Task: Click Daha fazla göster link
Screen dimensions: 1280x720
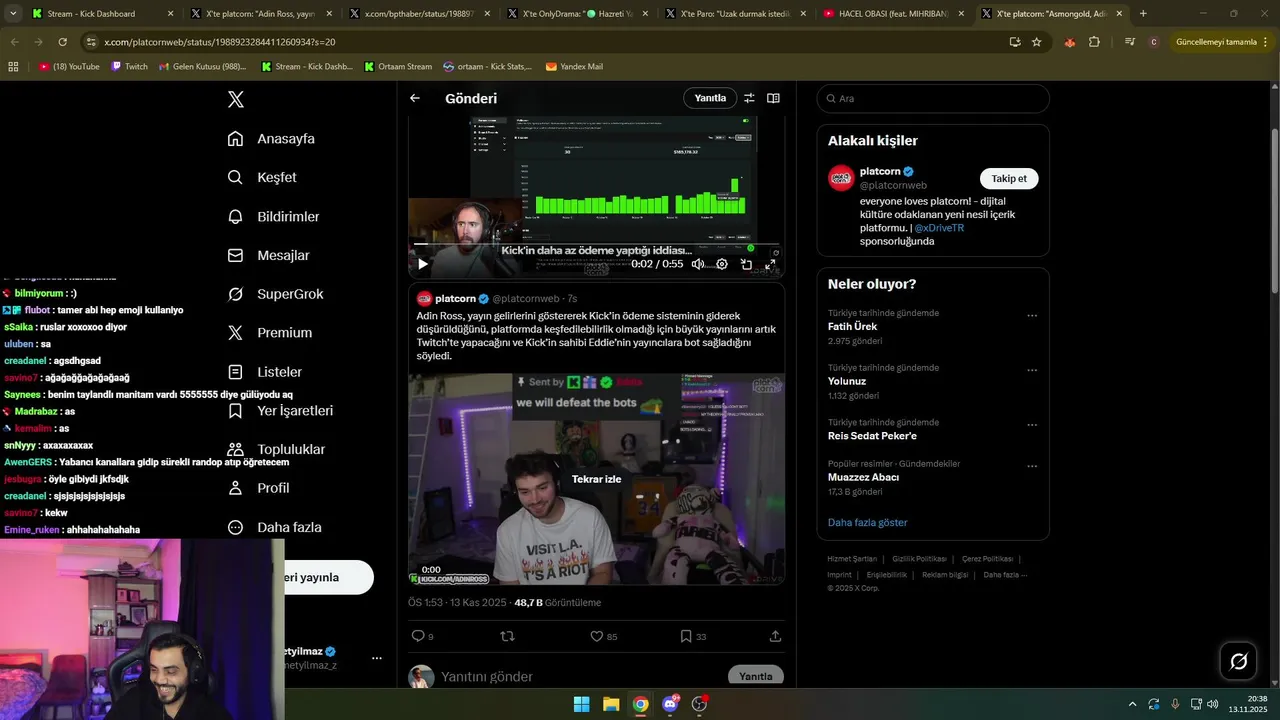Action: point(867,522)
